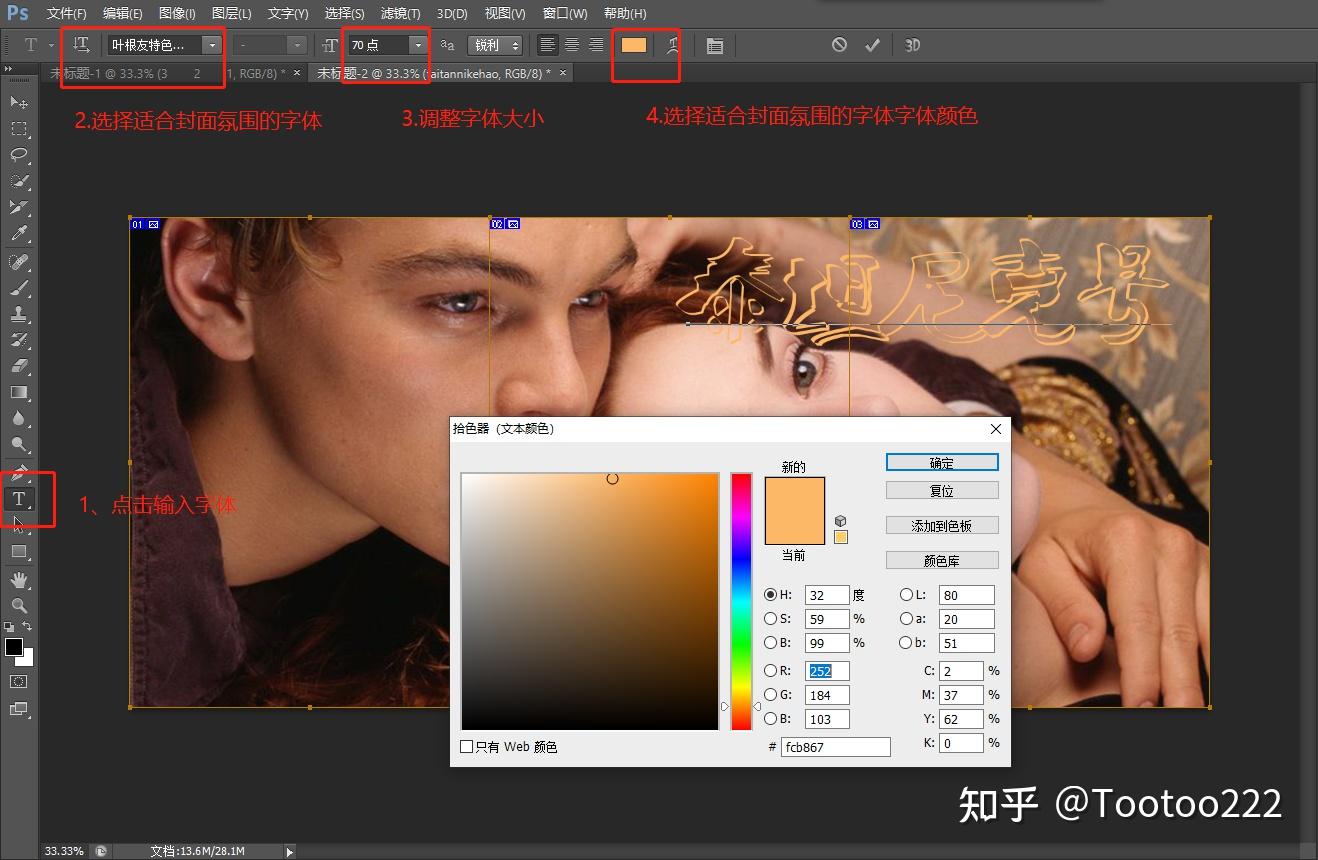
Task: Select the Quick Selection tool
Action: [x=18, y=181]
